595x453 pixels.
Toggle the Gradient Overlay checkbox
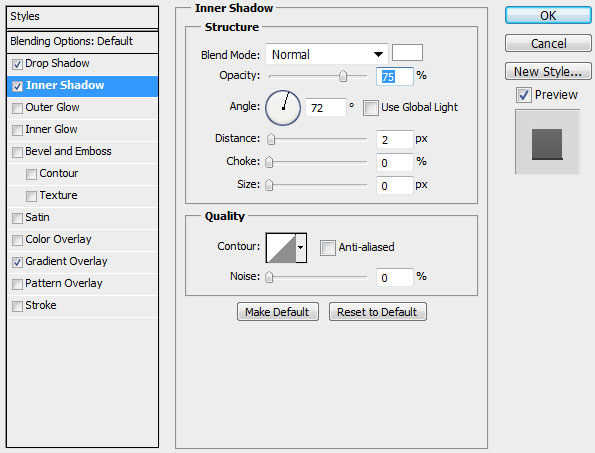click(x=17, y=262)
